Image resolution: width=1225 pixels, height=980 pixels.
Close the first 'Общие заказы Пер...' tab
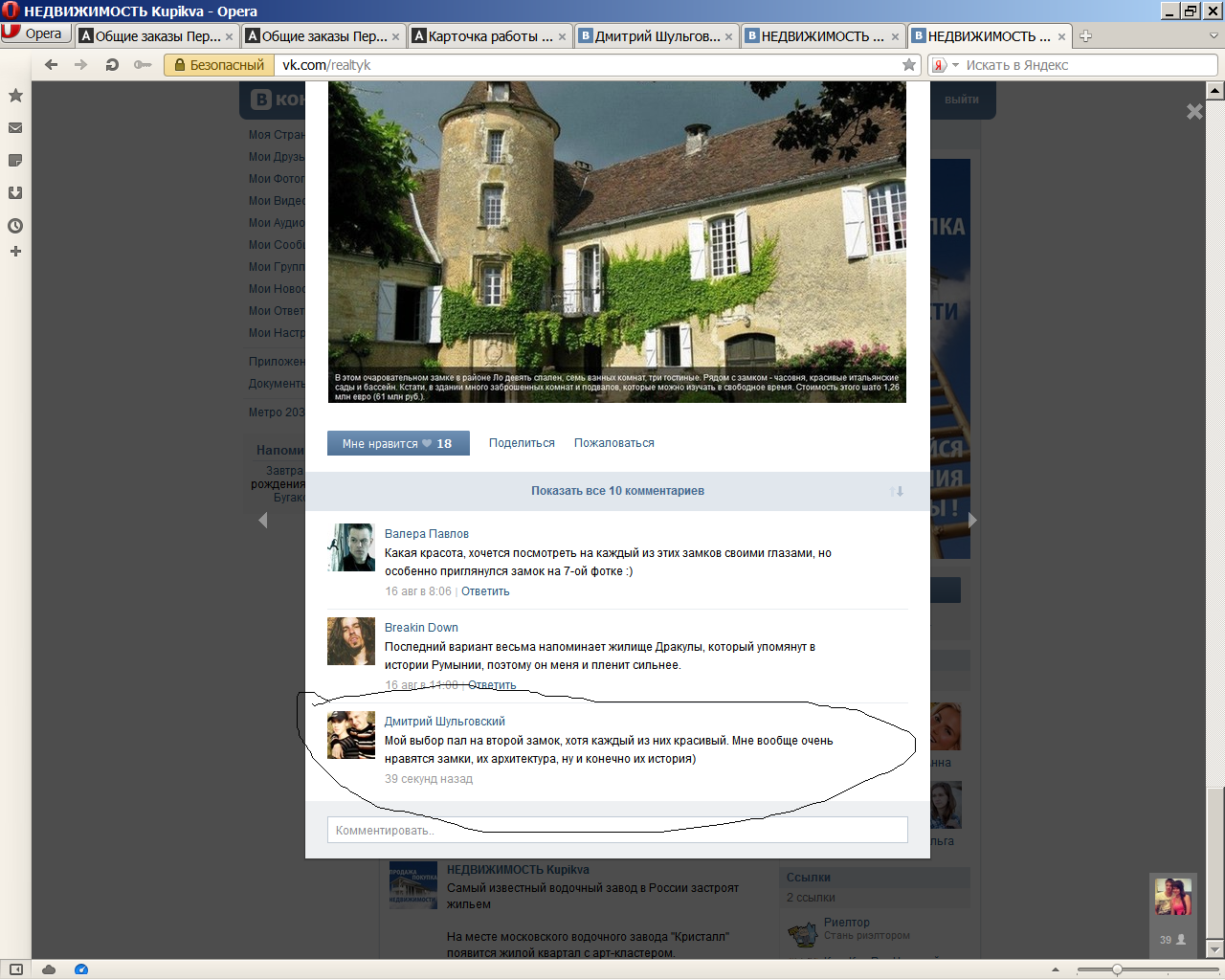click(229, 37)
